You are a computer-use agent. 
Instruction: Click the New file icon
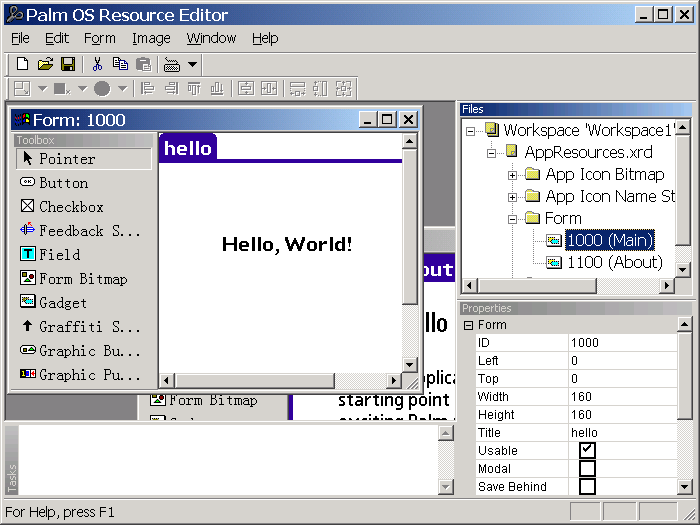pyautogui.click(x=22, y=64)
